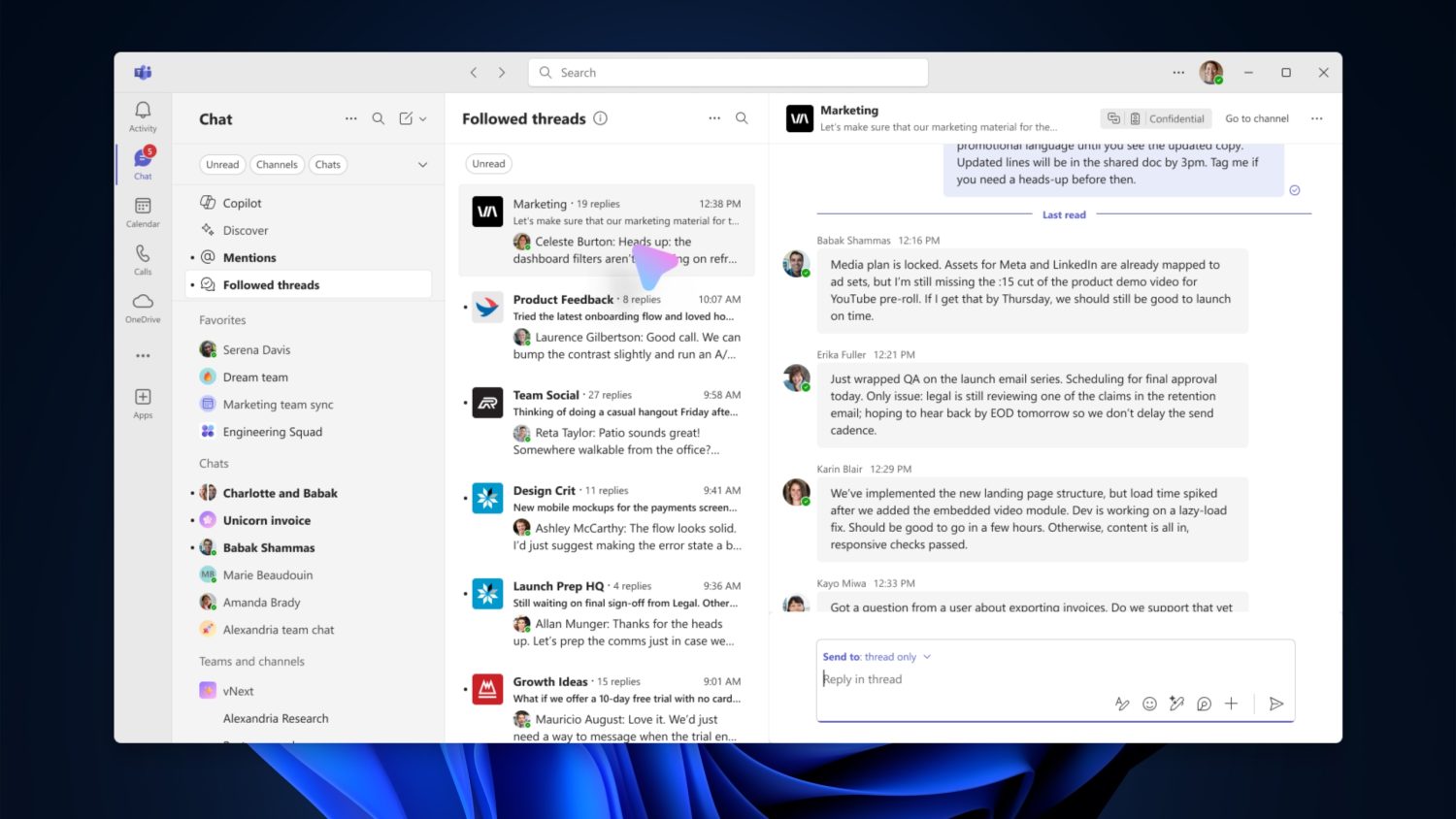Select Followed threads item
The width and height of the screenshot is (1456, 819).
point(308,284)
